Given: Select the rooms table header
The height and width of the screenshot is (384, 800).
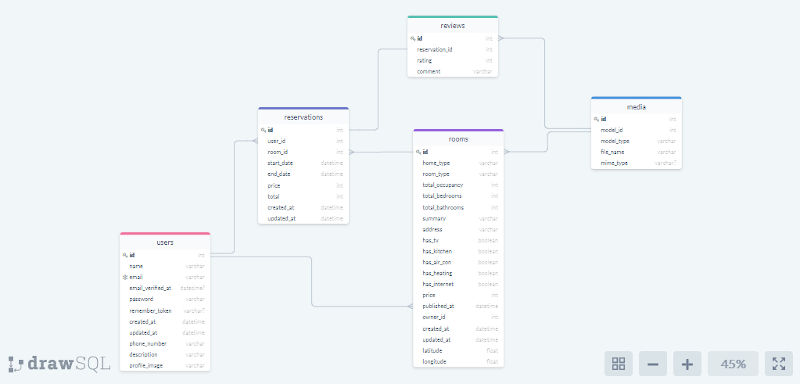Looking at the screenshot, I should pyautogui.click(x=458, y=139).
